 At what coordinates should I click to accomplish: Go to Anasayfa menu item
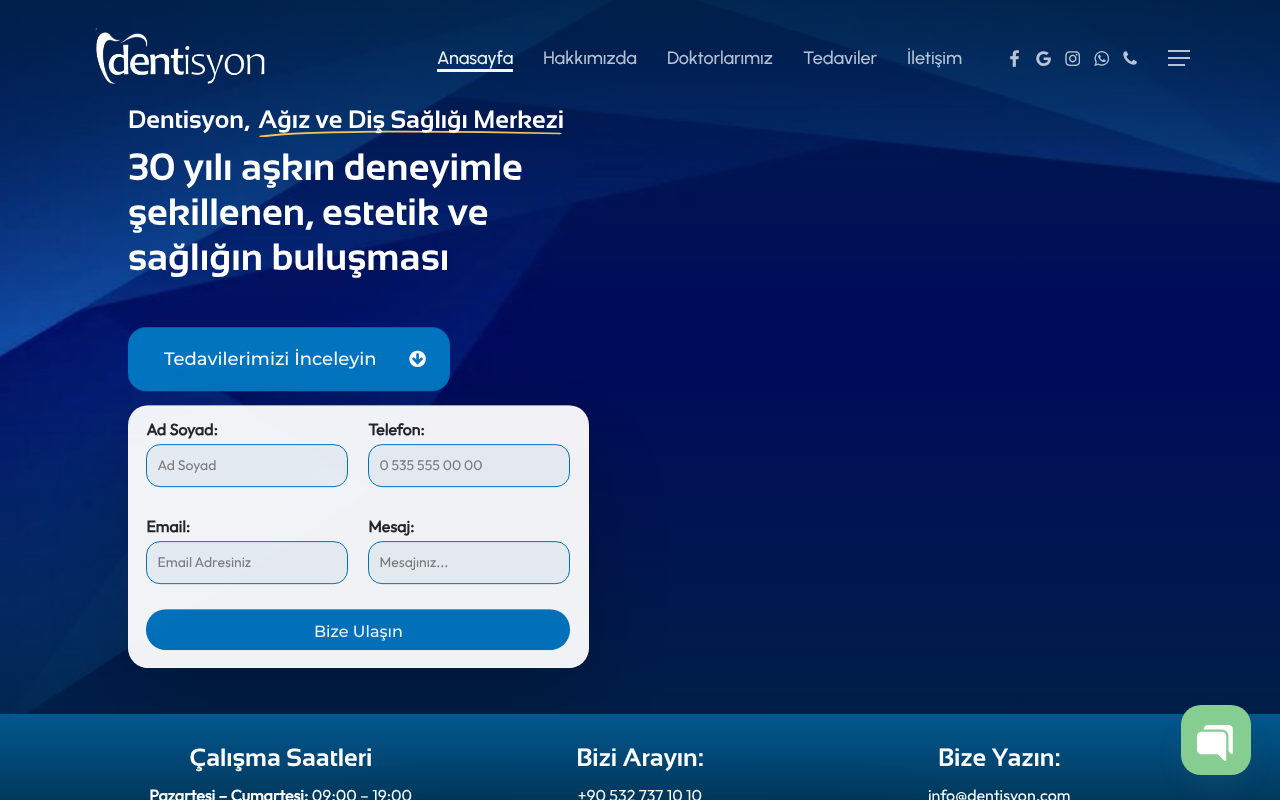[475, 58]
